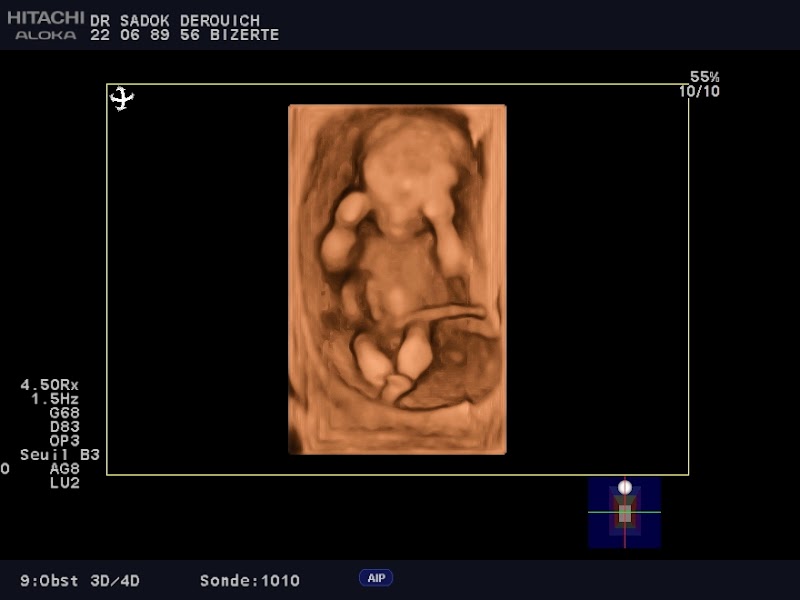The height and width of the screenshot is (600, 800).
Task: Select the 10/10 frame counter
Action: point(699,92)
